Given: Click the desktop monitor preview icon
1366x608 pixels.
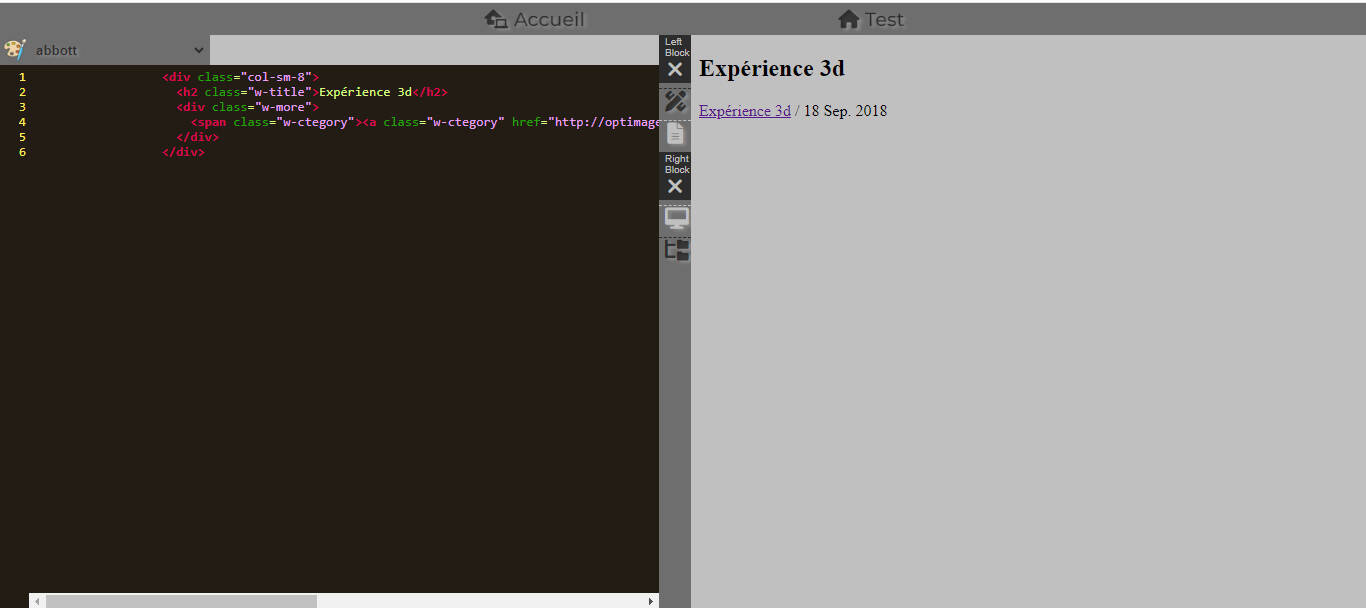Looking at the screenshot, I should 677,218.
